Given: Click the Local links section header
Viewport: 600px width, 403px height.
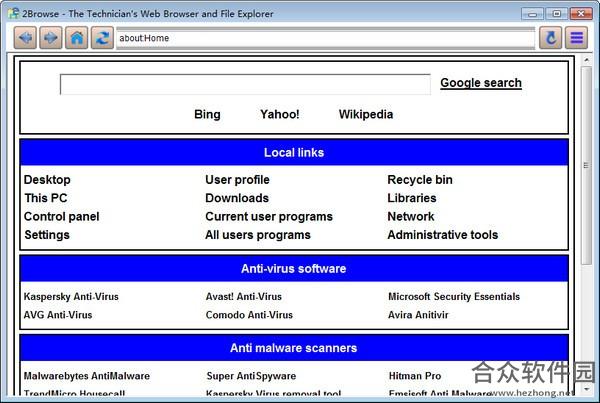Looking at the screenshot, I should [294, 153].
